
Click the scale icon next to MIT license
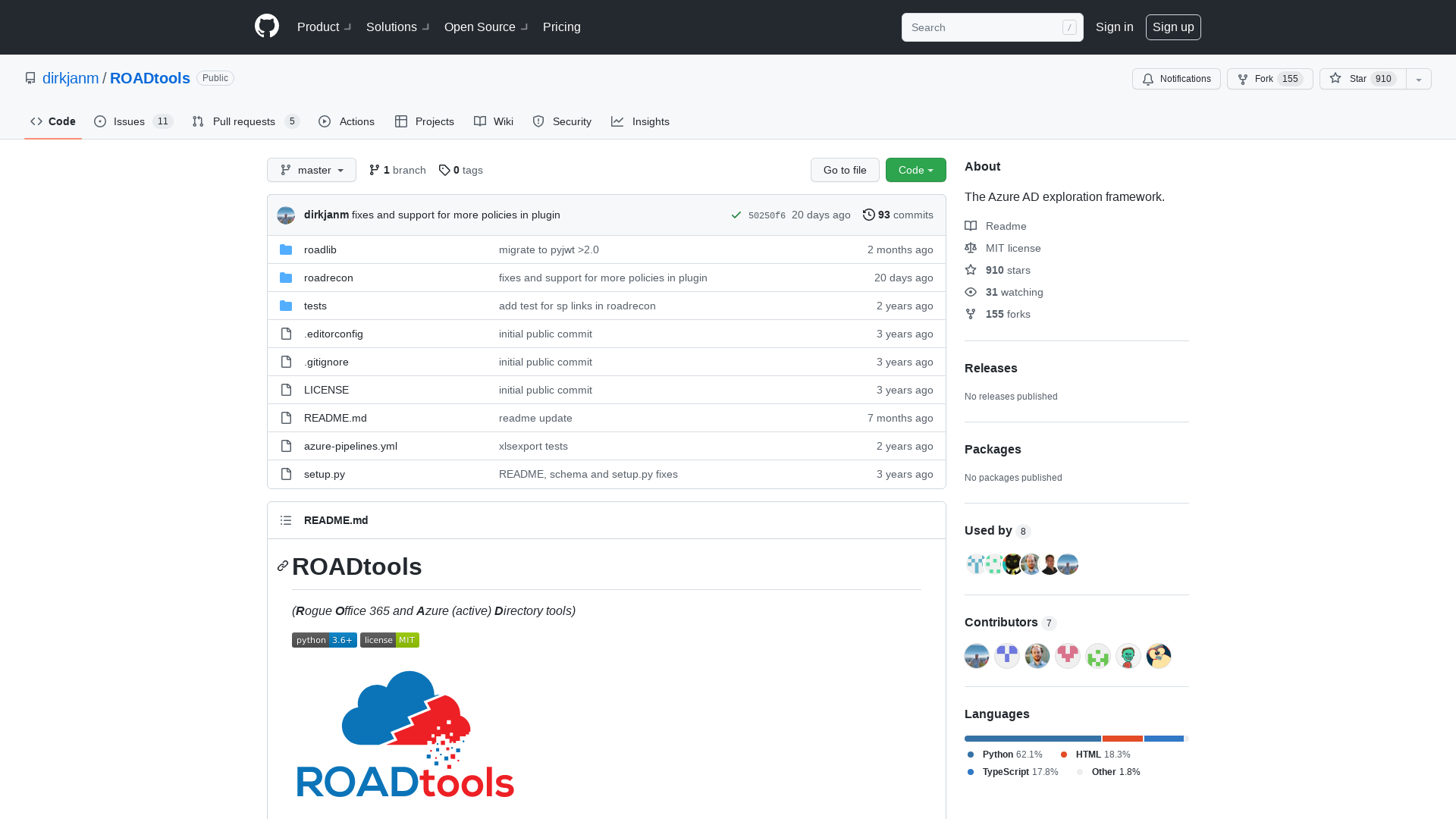tap(971, 248)
